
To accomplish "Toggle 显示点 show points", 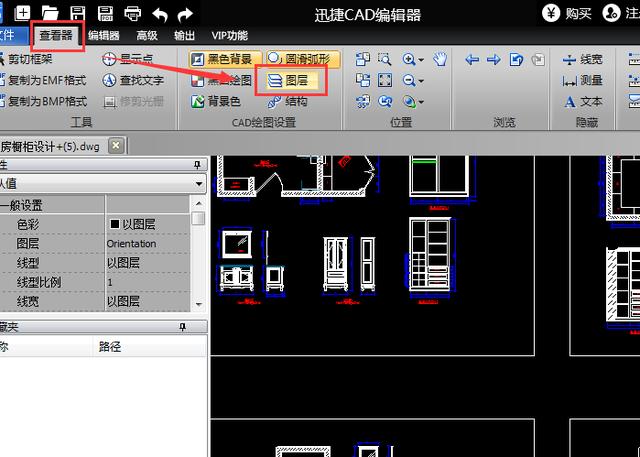I will (128, 60).
